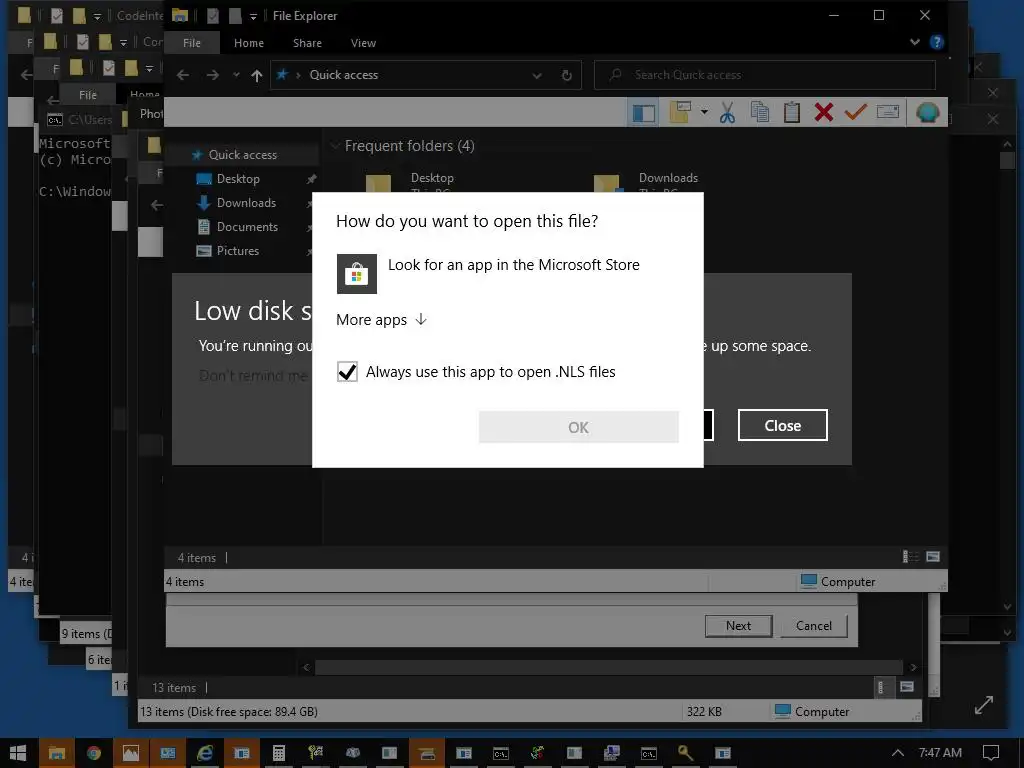Open the address bar history dropdown

tap(537, 76)
